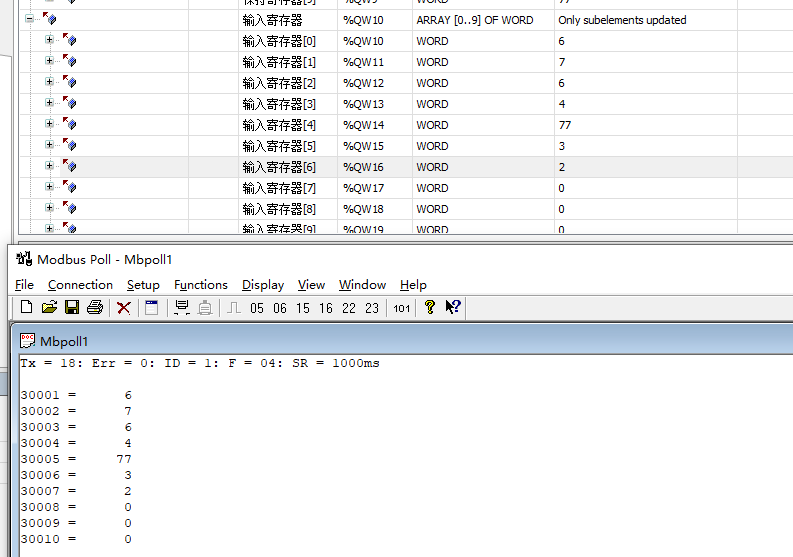The height and width of the screenshot is (557, 793).
Task: Click the channel icon in 输入寄存器[8] row
Action: 69,207
